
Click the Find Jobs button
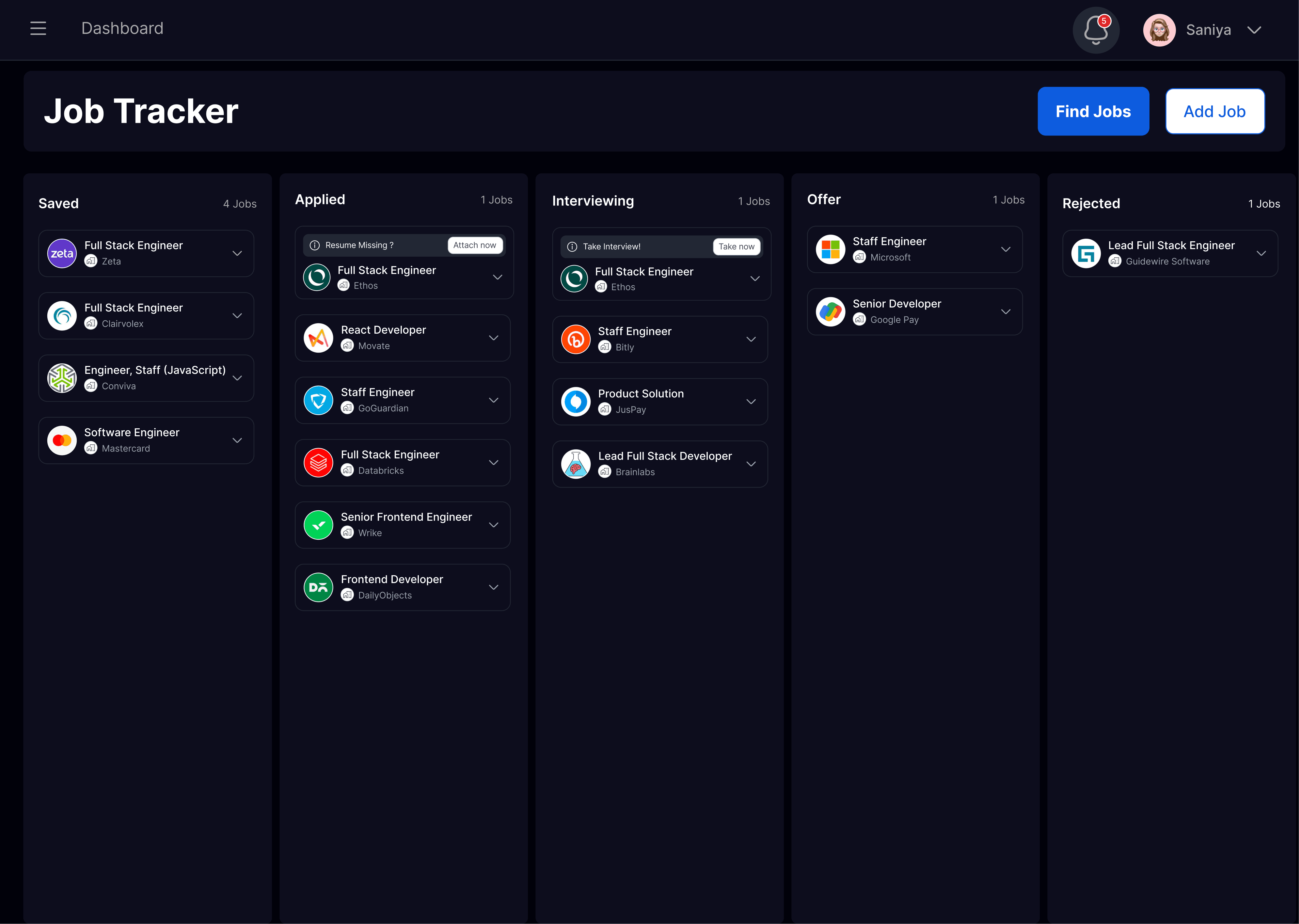tap(1093, 112)
